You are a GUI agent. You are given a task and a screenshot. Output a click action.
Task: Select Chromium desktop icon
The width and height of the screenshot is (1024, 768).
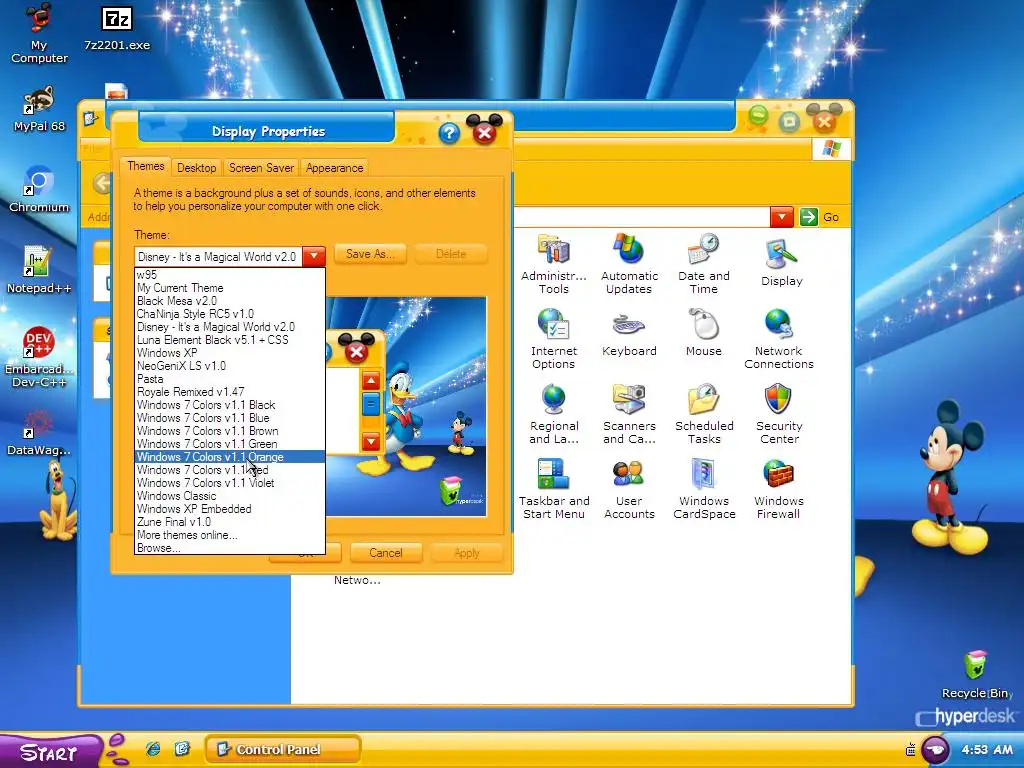pos(39,189)
